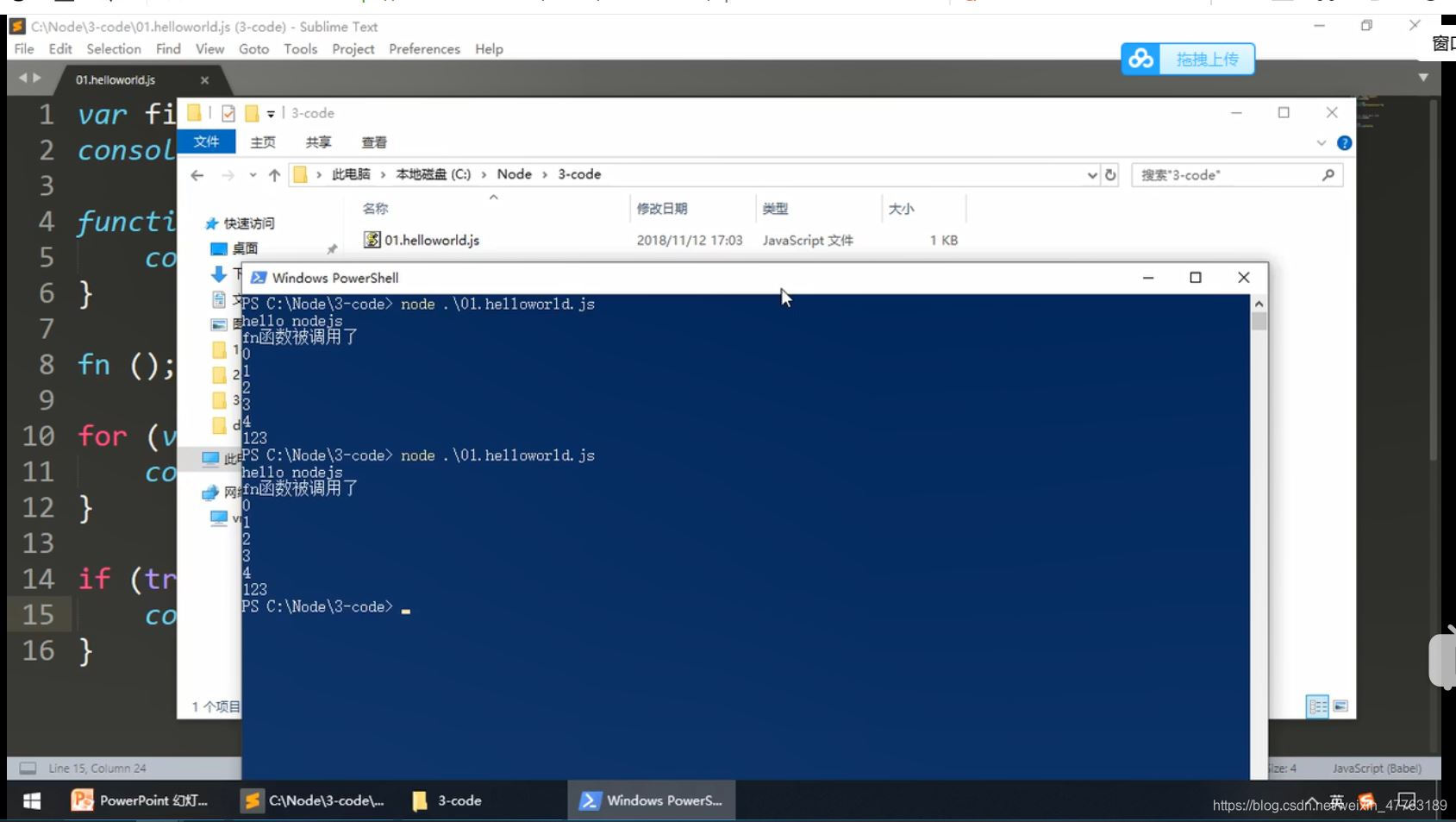Image resolution: width=1456 pixels, height=822 pixels.
Task: Open the tab list dropdown in Sublime Text
Action: coord(1423,78)
